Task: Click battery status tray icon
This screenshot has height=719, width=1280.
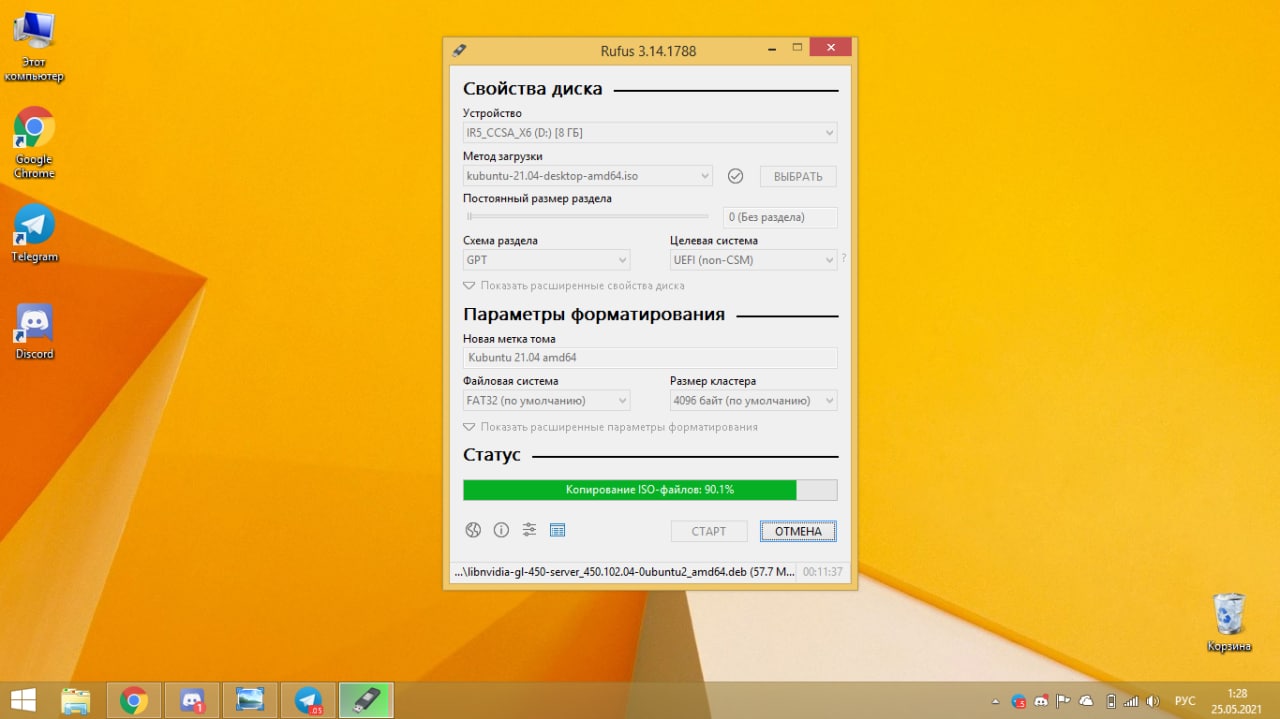Action: (x=1110, y=701)
